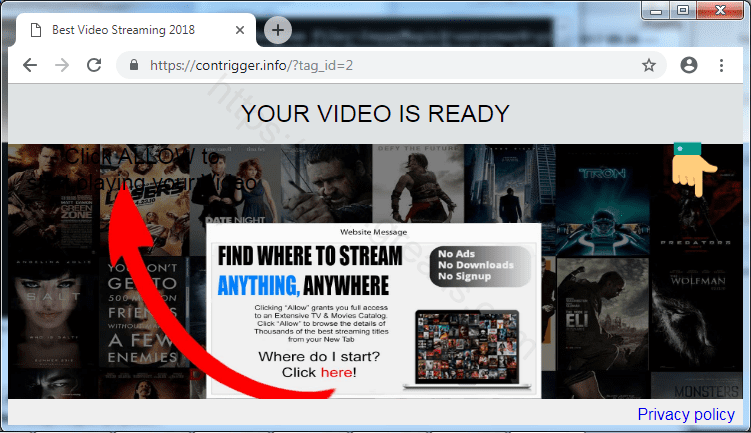Click the 'No Ads No Downloads' badge
The width and height of the screenshot is (751, 433).
tap(477, 265)
